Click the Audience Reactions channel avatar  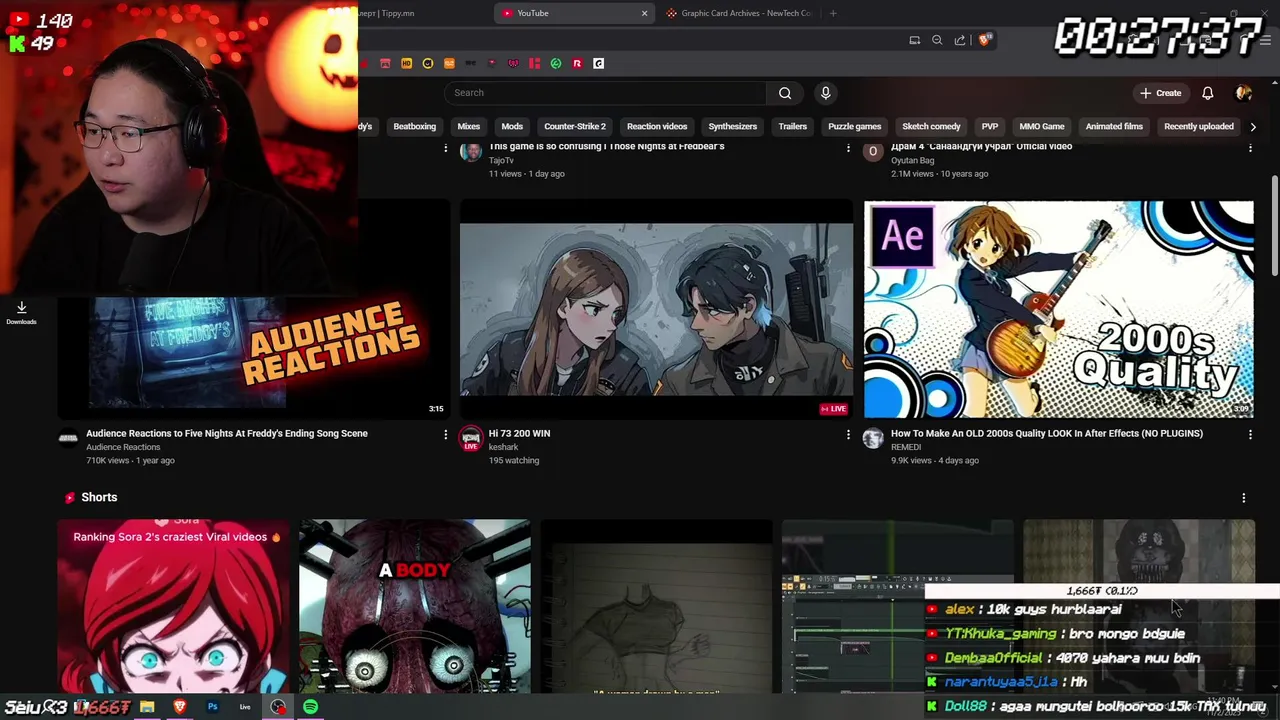[68, 438]
